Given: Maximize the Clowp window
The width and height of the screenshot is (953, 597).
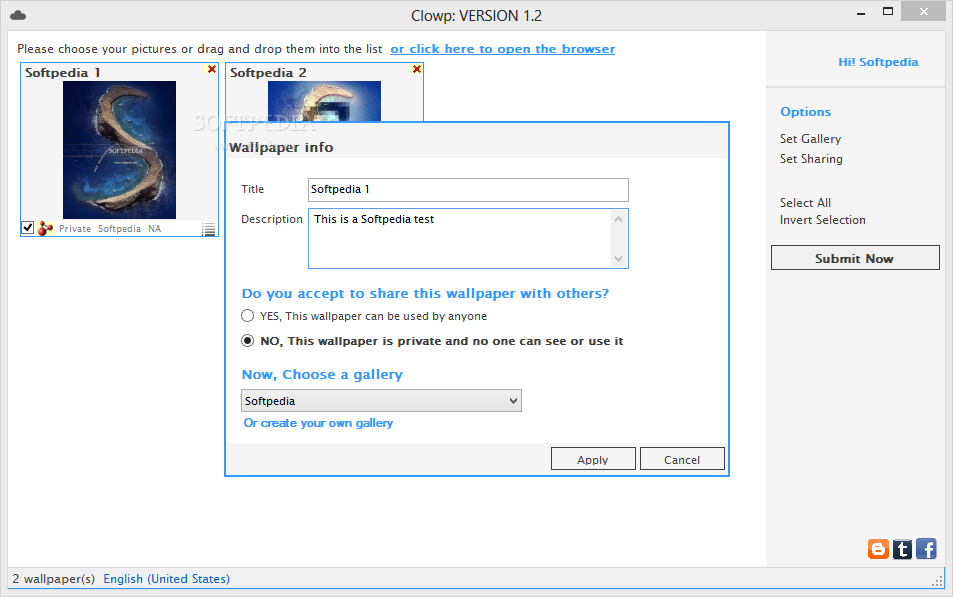Looking at the screenshot, I should [x=888, y=12].
